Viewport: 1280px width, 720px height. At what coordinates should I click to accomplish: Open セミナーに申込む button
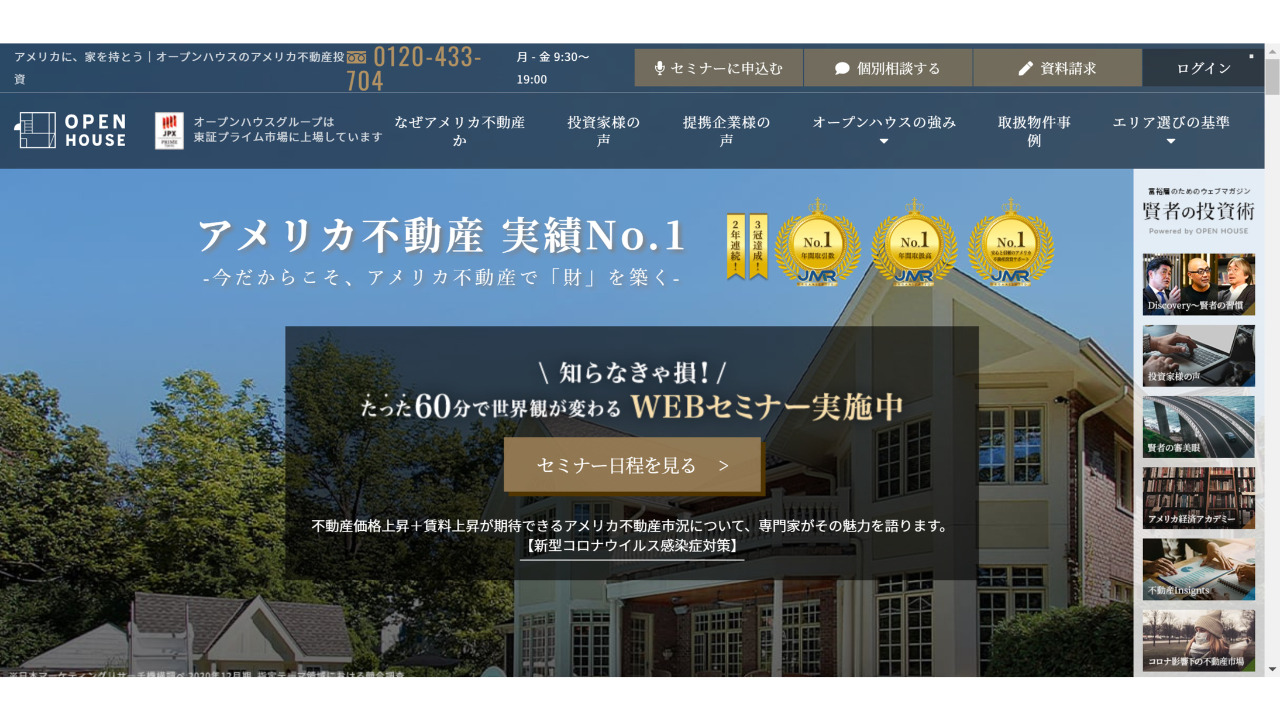(x=718, y=68)
